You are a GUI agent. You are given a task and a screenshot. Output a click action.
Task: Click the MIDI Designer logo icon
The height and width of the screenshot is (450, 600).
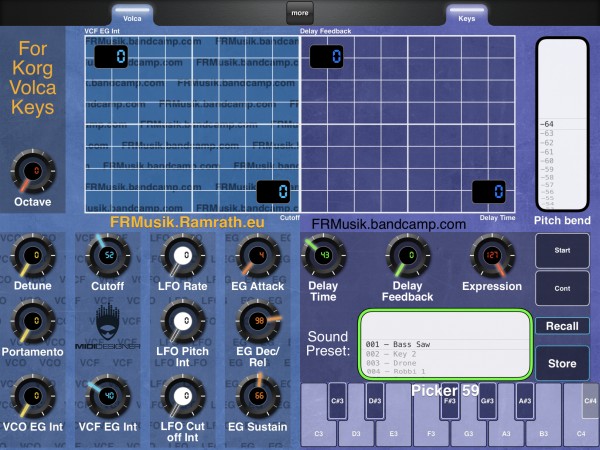pyautogui.click(x=108, y=326)
